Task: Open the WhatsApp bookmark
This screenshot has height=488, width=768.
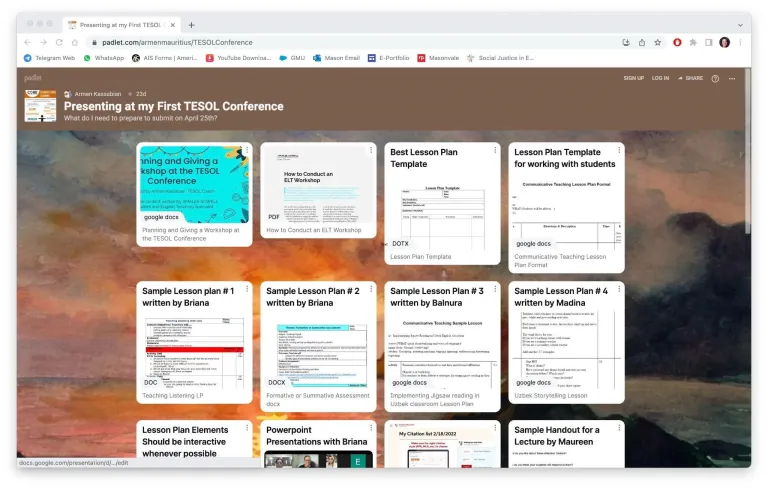Action: [104, 58]
